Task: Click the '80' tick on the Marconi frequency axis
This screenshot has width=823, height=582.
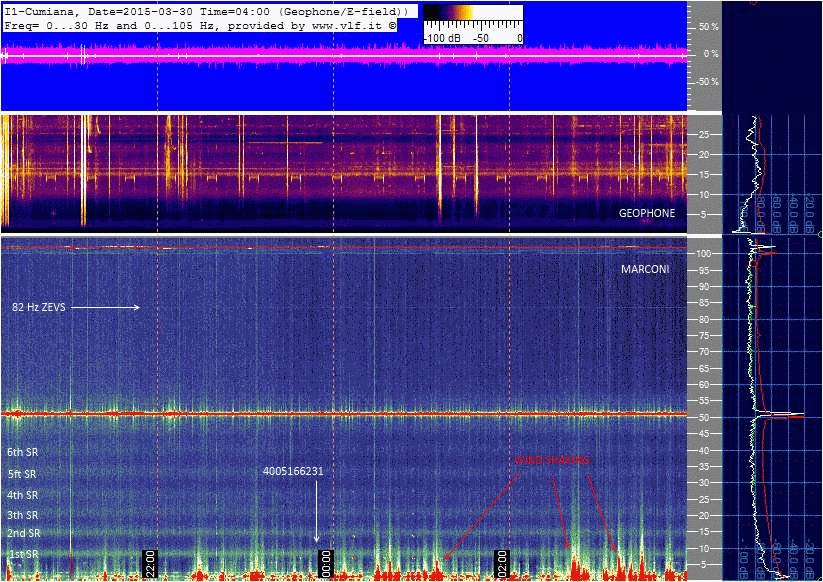Action: [704, 320]
